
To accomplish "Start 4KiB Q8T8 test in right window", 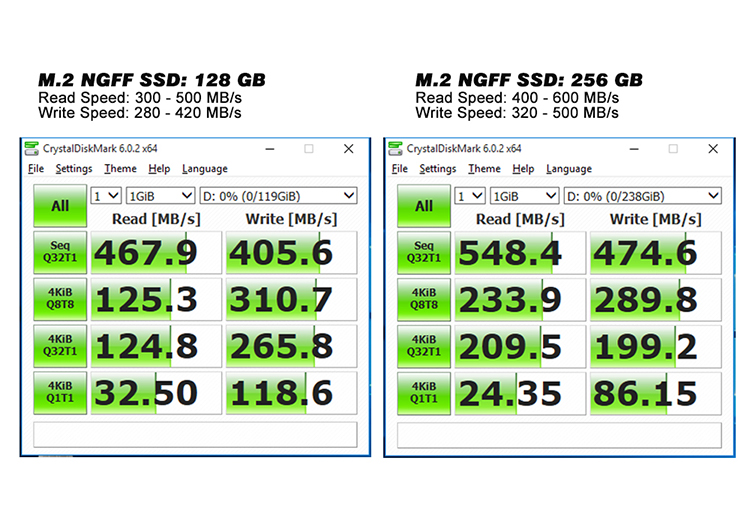I will coord(424,299).
